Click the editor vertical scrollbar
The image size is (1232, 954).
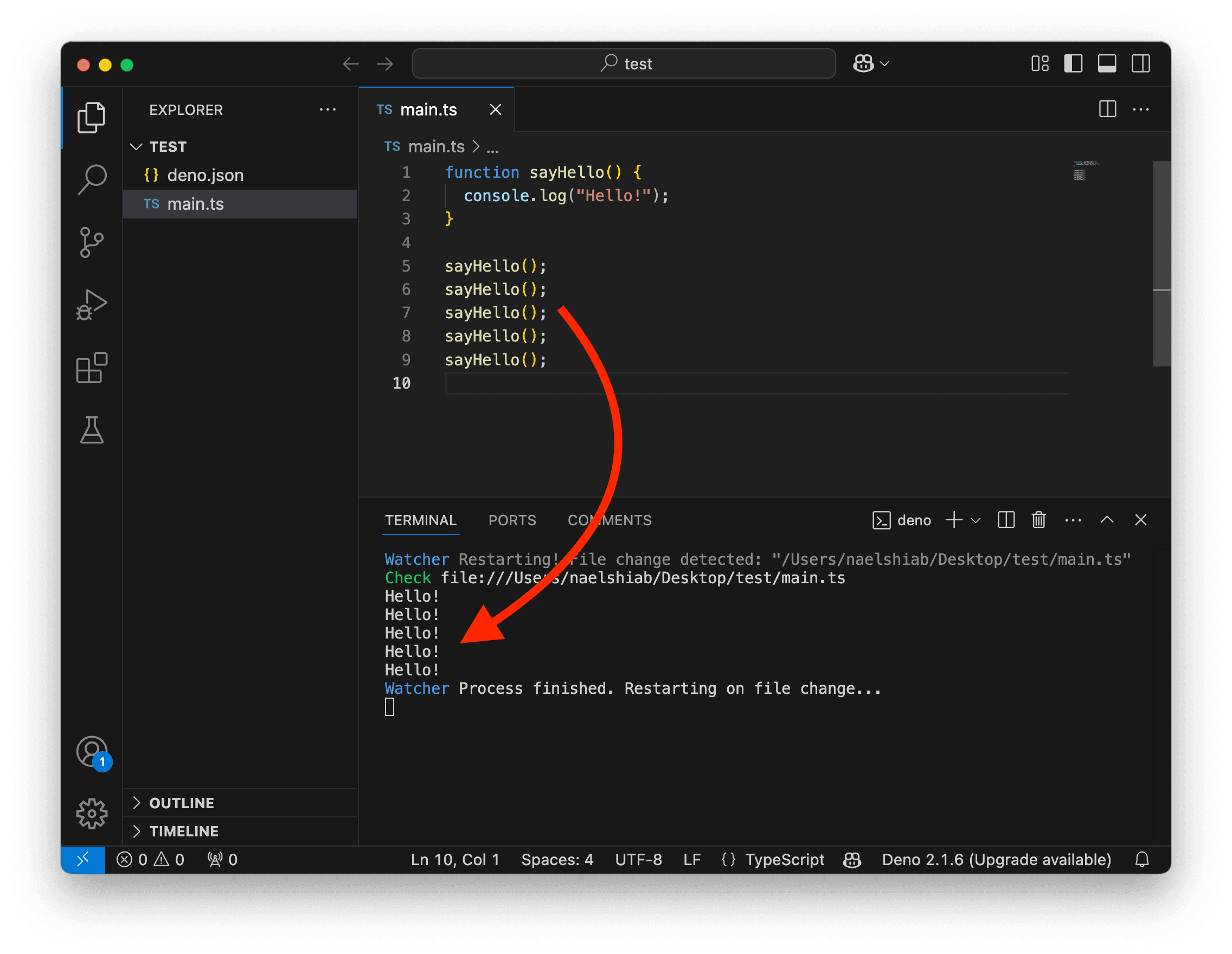tap(1162, 264)
